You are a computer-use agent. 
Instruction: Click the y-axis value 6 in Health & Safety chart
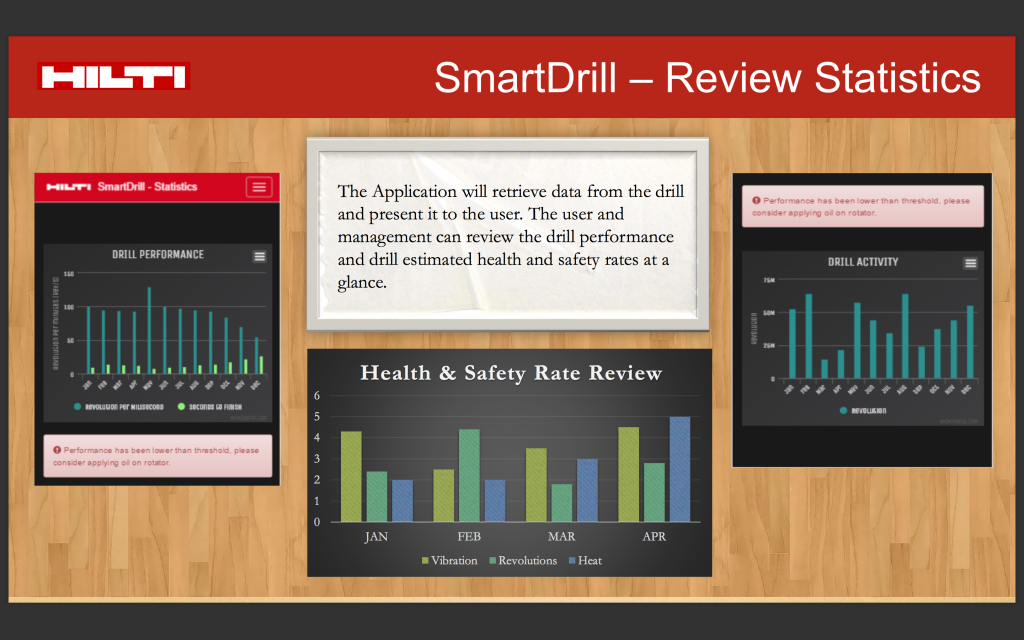(x=317, y=395)
